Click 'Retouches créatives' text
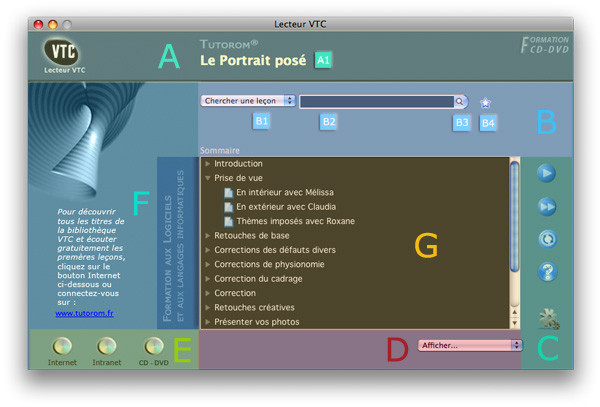600x407 pixels. point(254,308)
